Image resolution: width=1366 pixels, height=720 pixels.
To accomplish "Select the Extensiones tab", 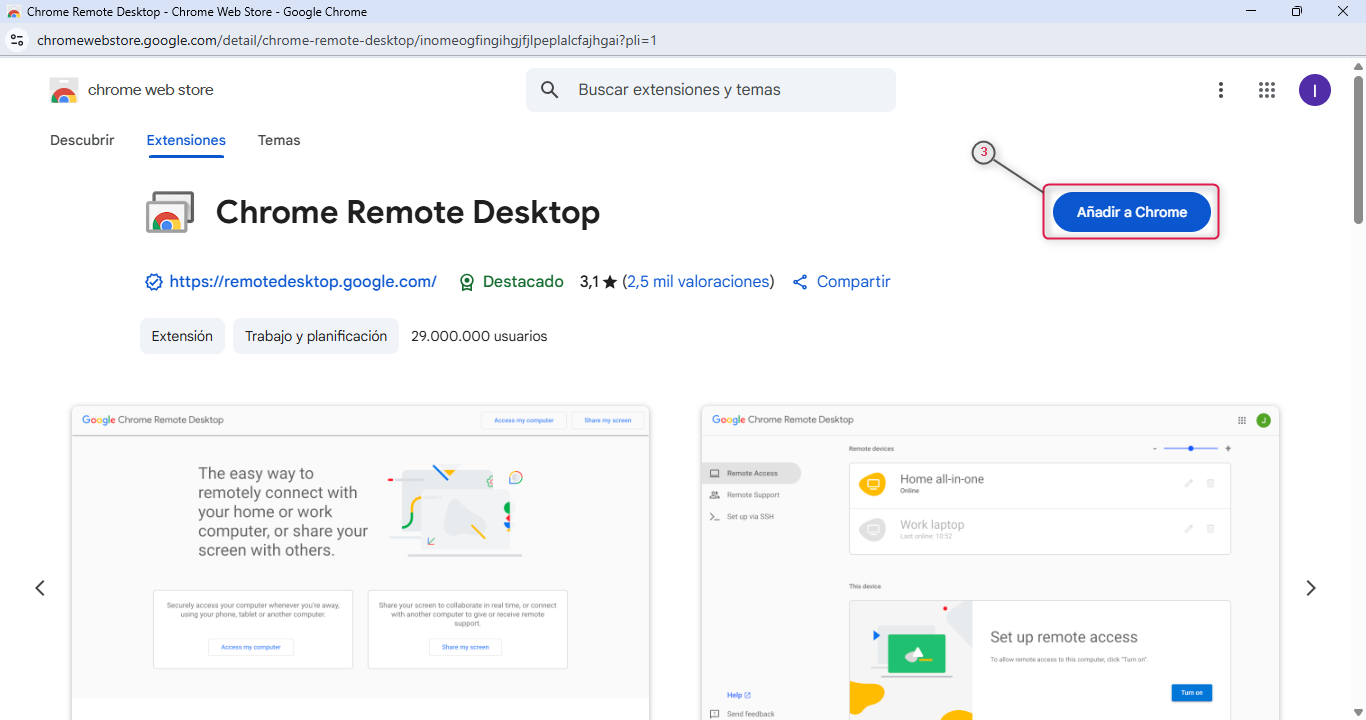I will [186, 140].
